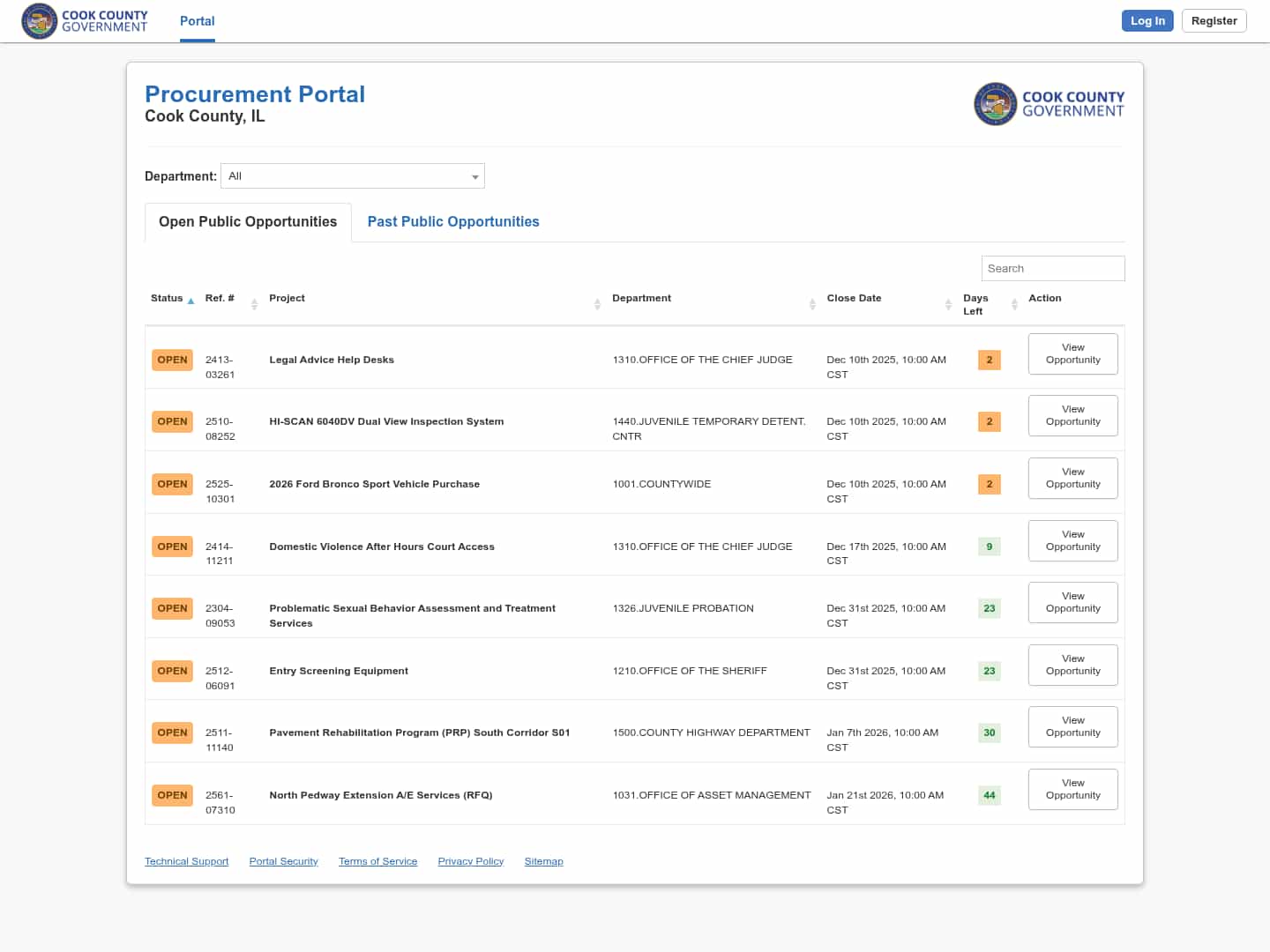Open the Technical Support link
Image resolution: width=1270 pixels, height=952 pixels.
[x=186, y=861]
